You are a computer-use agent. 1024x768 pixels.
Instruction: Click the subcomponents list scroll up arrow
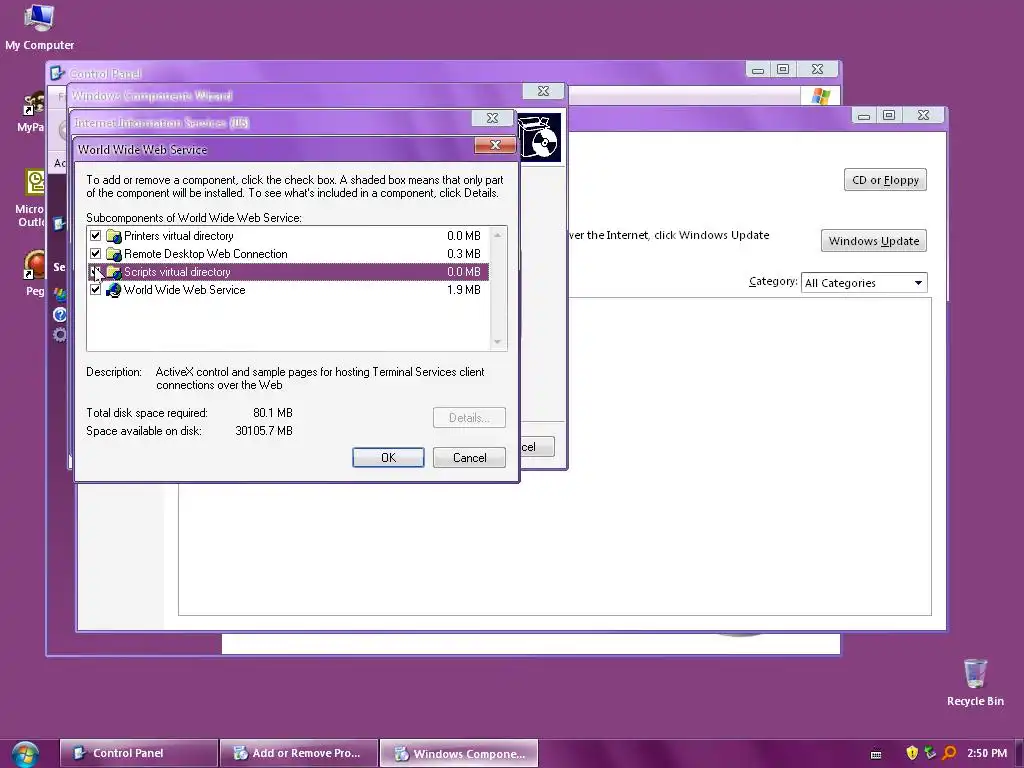(498, 235)
